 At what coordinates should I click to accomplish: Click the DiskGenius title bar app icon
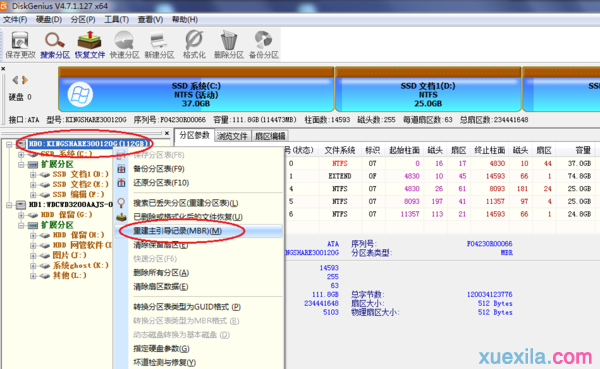click(x=3, y=6)
